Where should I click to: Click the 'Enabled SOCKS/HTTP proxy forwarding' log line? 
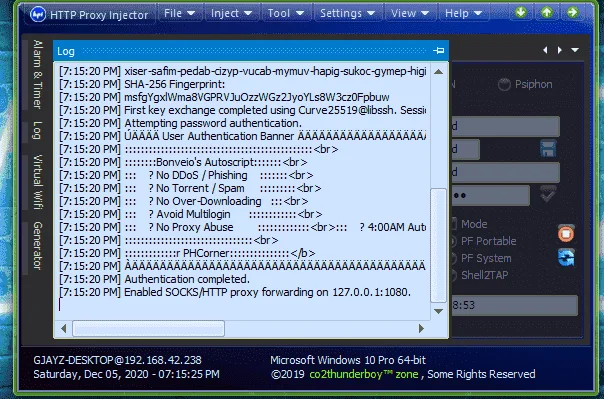235,292
